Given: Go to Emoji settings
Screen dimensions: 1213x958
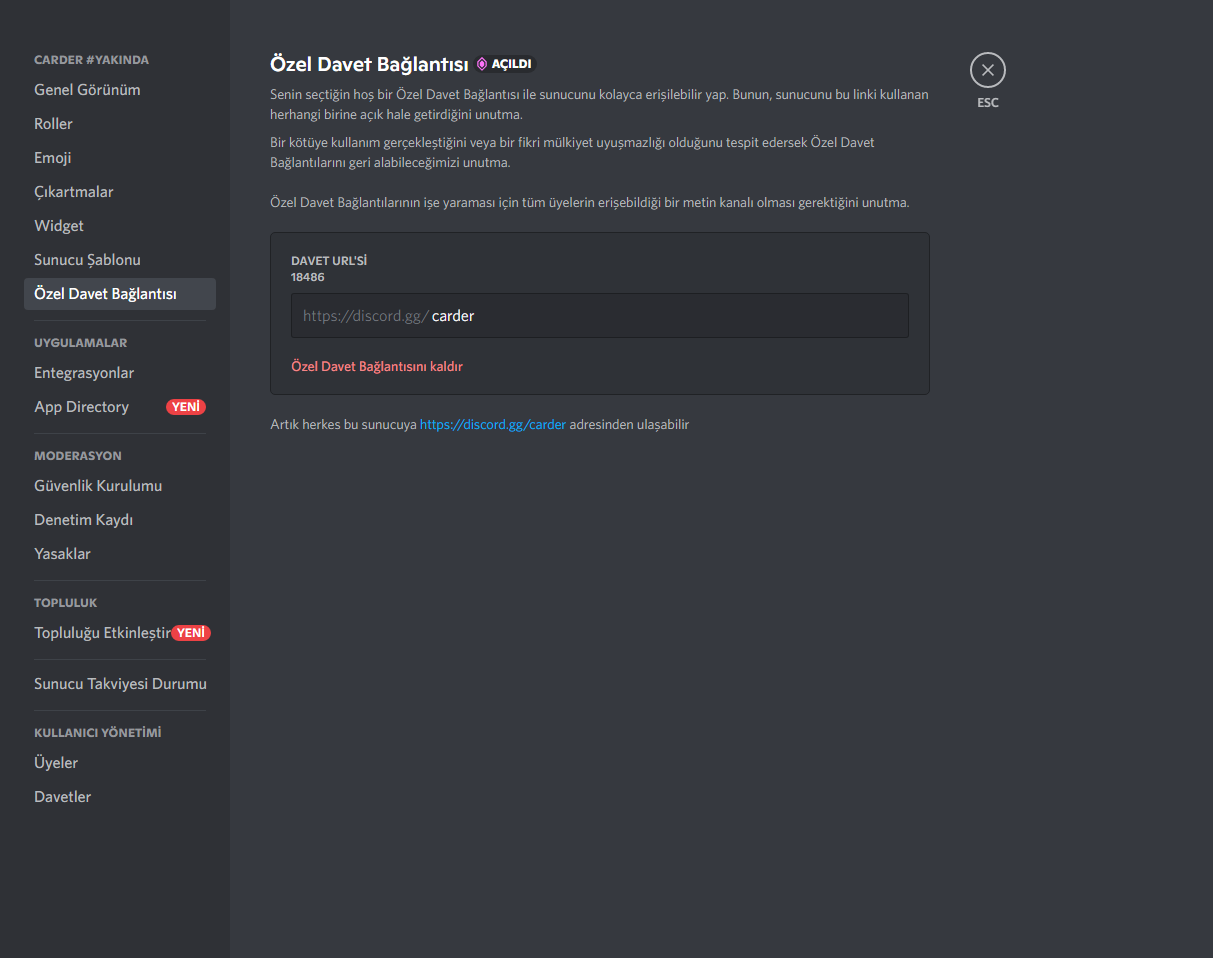Looking at the screenshot, I should click(x=120, y=158).
